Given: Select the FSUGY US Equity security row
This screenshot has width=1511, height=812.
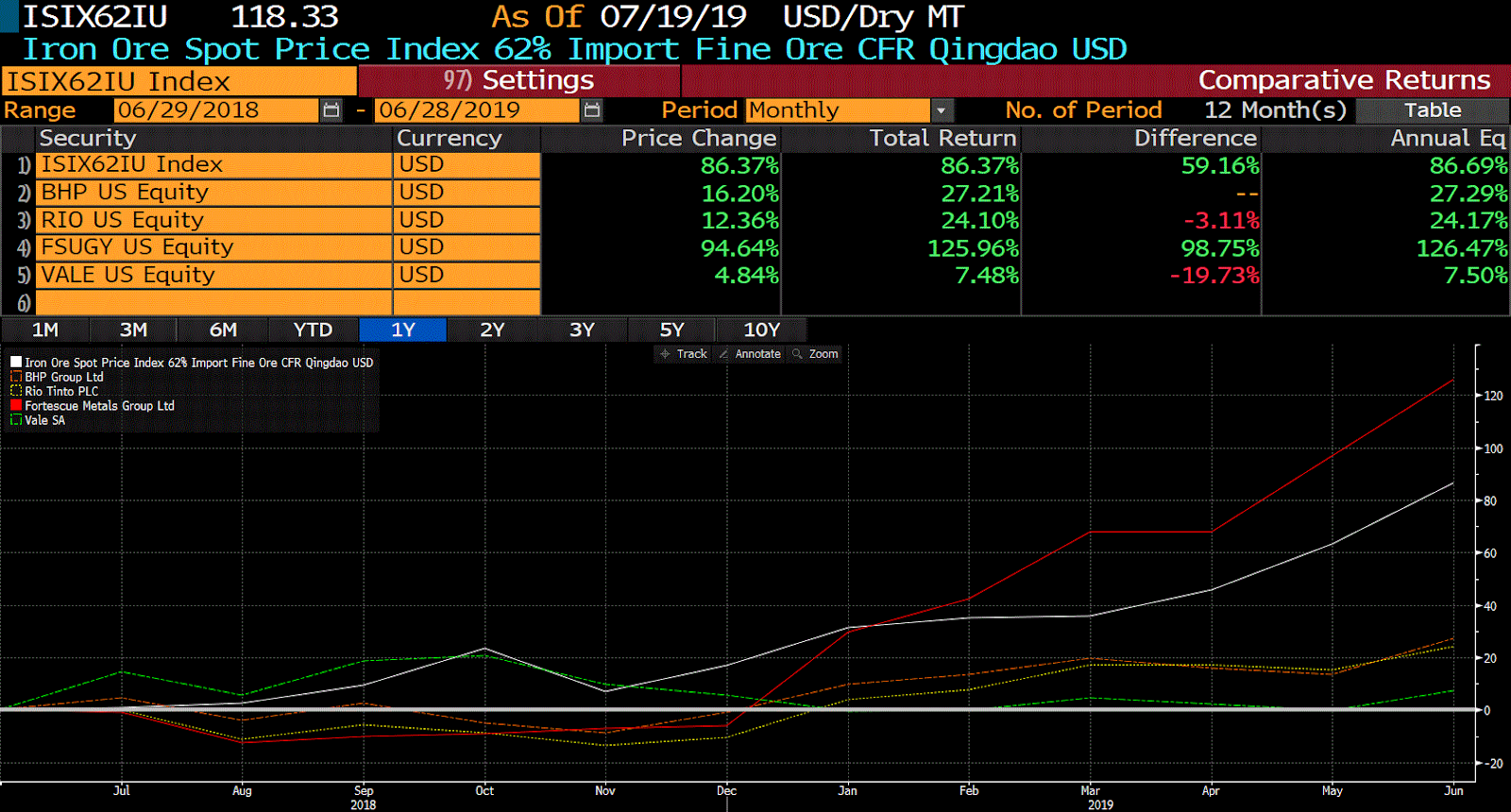Looking at the screenshot, I should (x=213, y=247).
